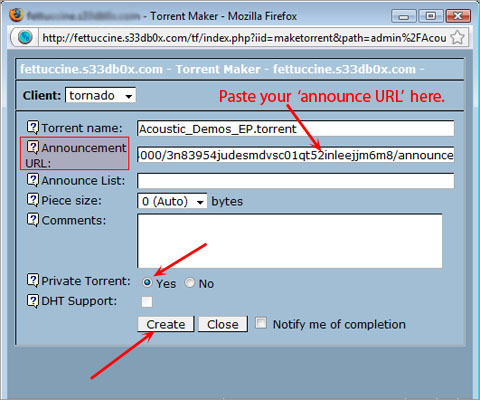Click help icon beside Comments
480x400 pixels.
33,220
